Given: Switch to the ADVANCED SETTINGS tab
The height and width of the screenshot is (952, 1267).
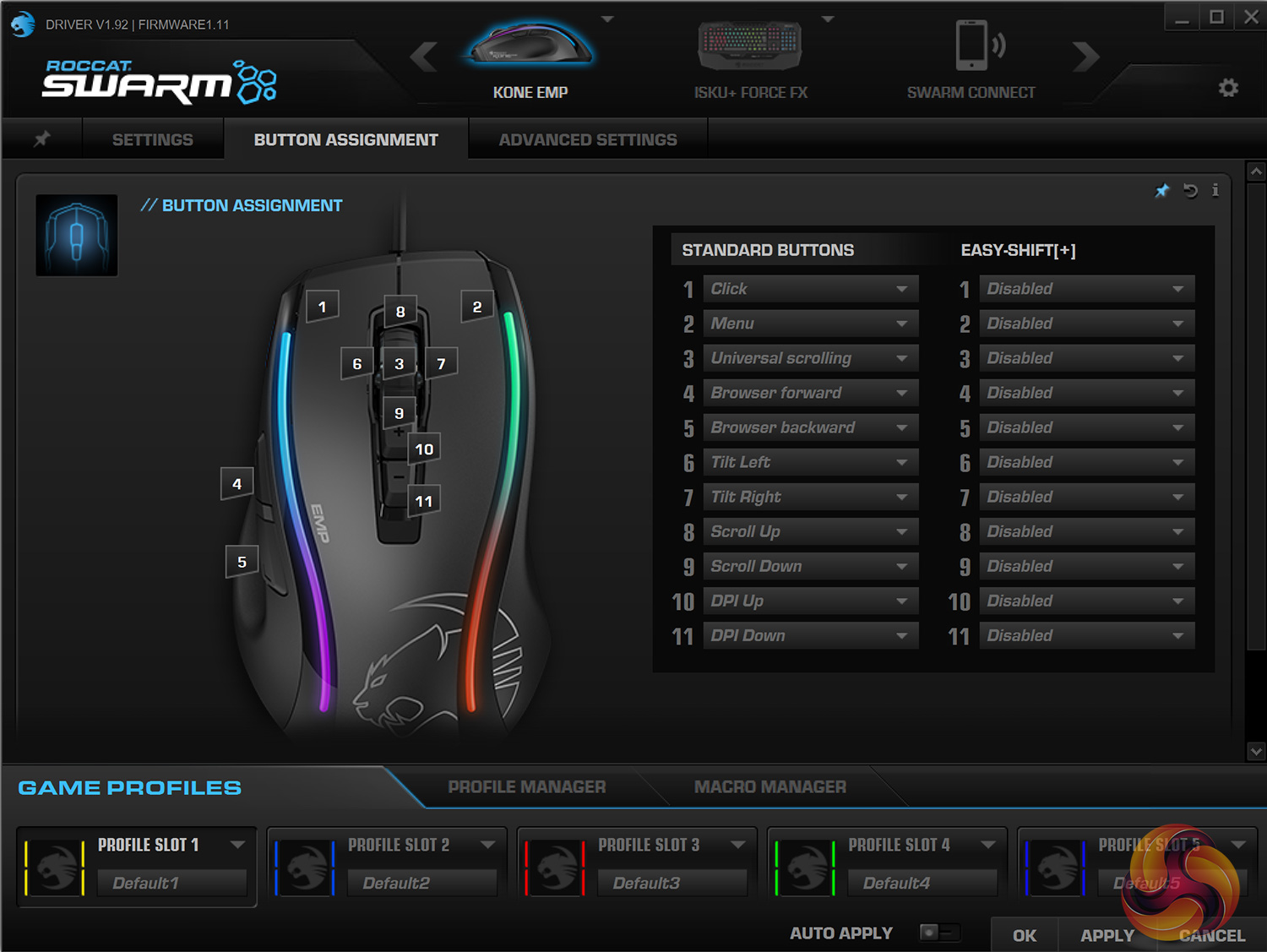Looking at the screenshot, I should coord(588,139).
